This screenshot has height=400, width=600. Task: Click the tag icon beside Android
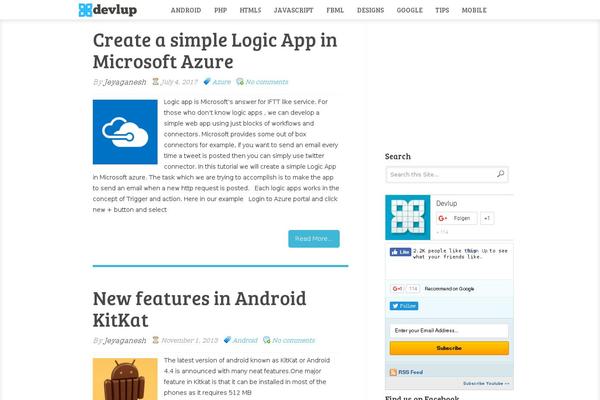(227, 340)
